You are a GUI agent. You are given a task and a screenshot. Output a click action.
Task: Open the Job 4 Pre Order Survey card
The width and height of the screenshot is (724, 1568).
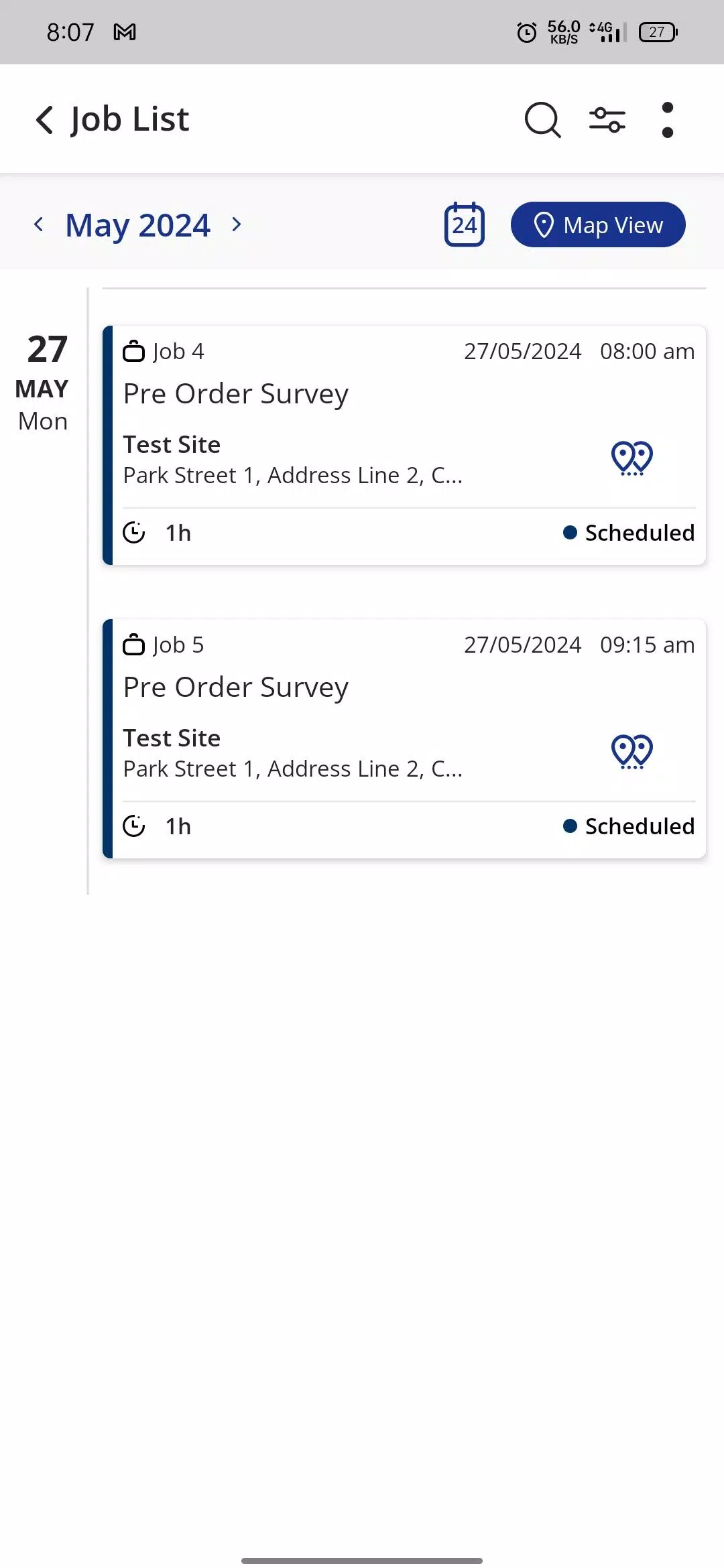point(404,445)
